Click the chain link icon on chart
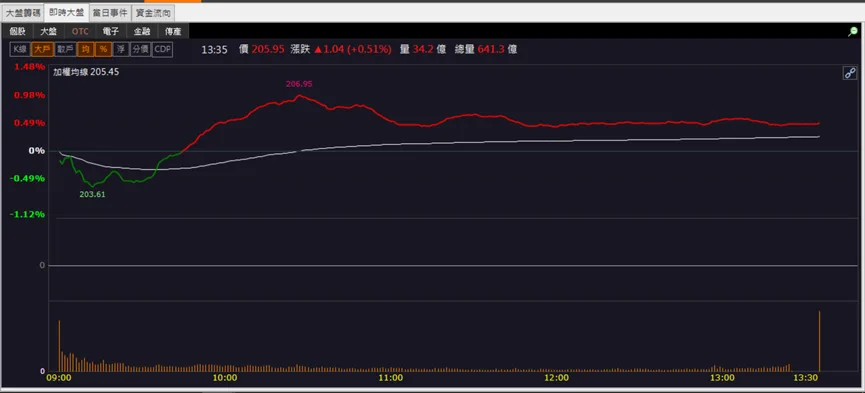The width and height of the screenshot is (865, 393). tap(850, 73)
